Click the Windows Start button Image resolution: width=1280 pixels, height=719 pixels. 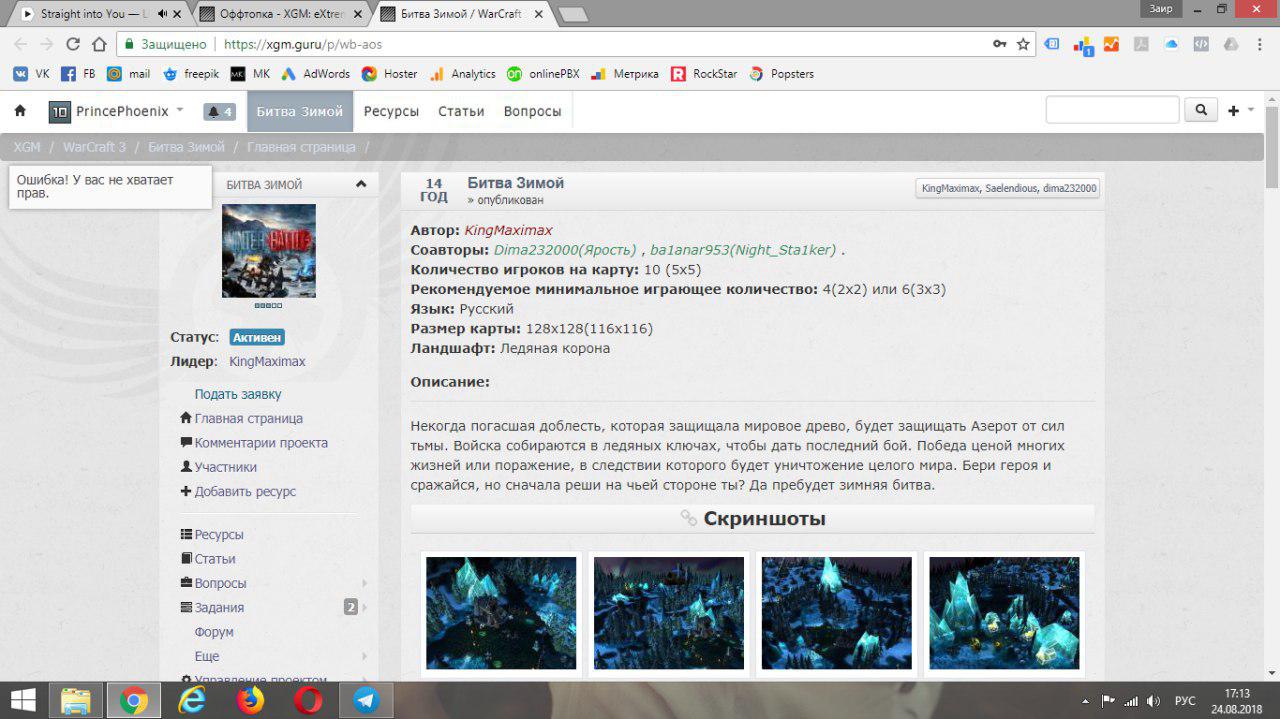tap(23, 701)
